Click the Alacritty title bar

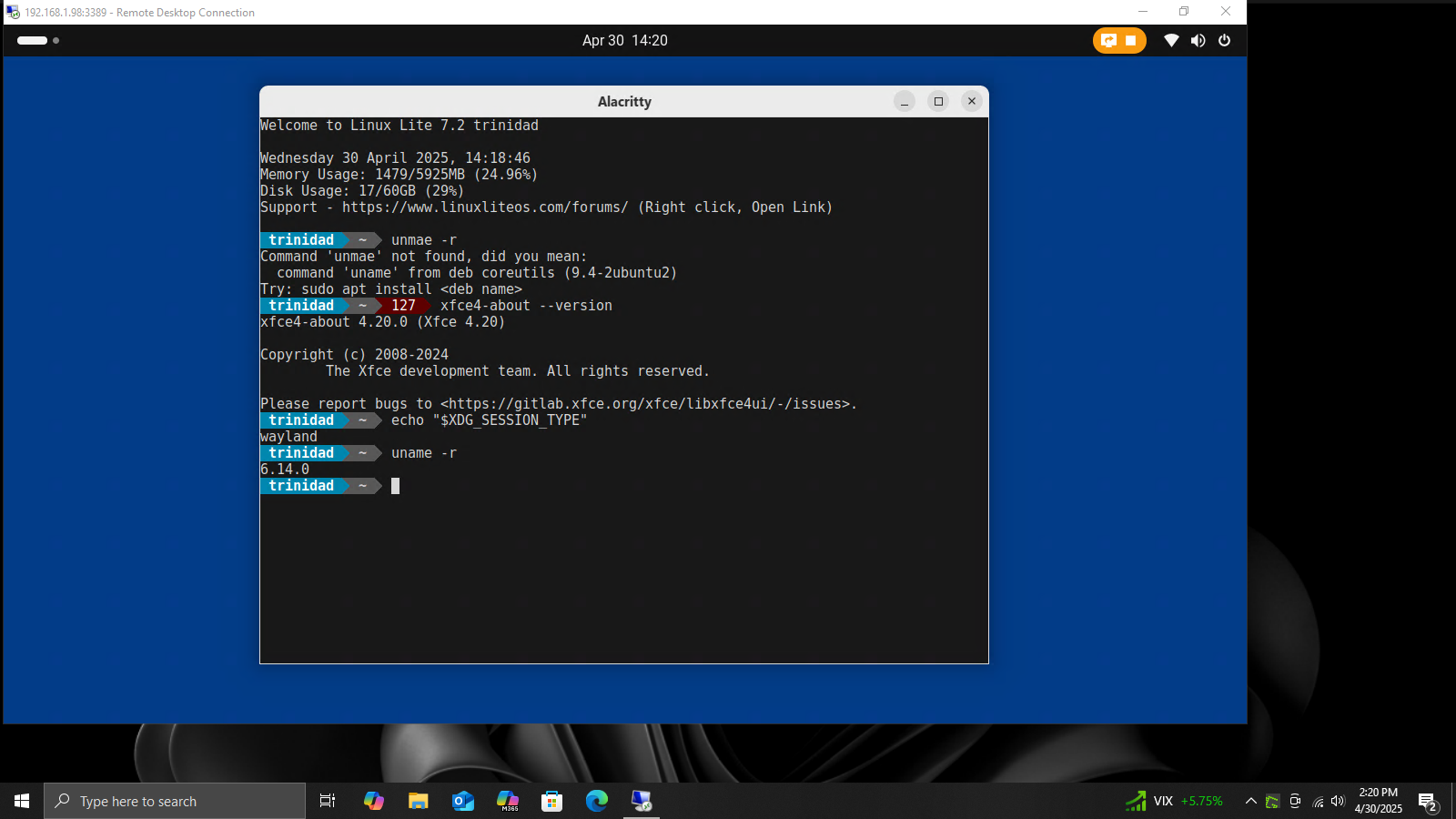[x=624, y=101]
